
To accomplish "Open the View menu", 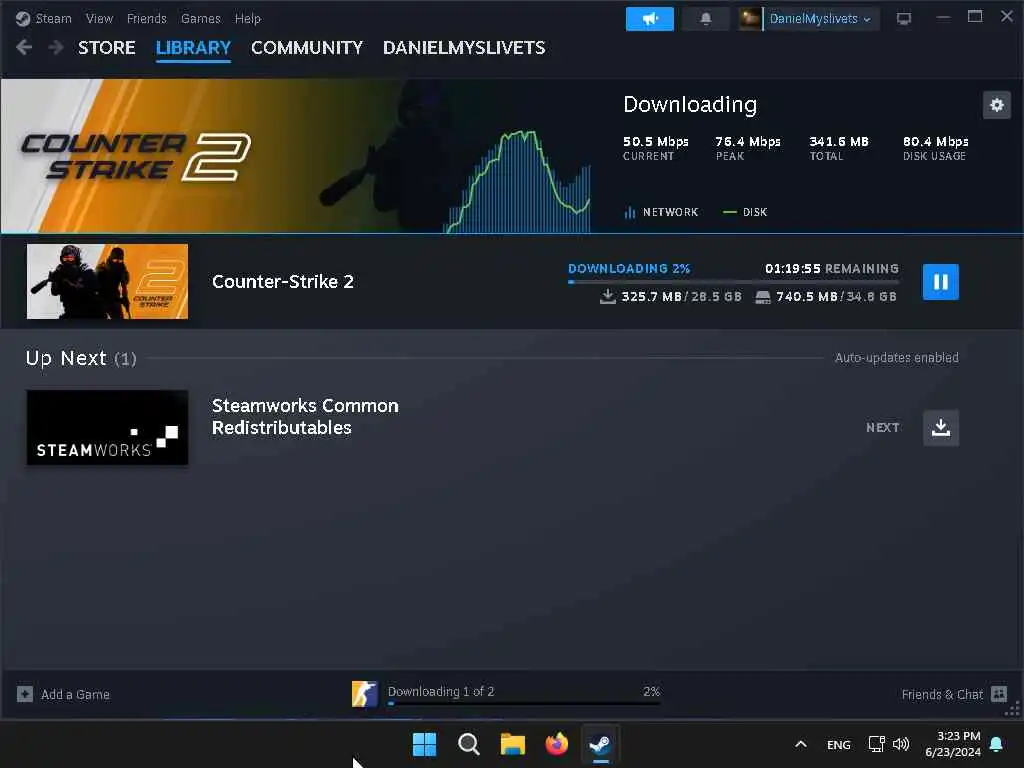I will pyautogui.click(x=99, y=18).
